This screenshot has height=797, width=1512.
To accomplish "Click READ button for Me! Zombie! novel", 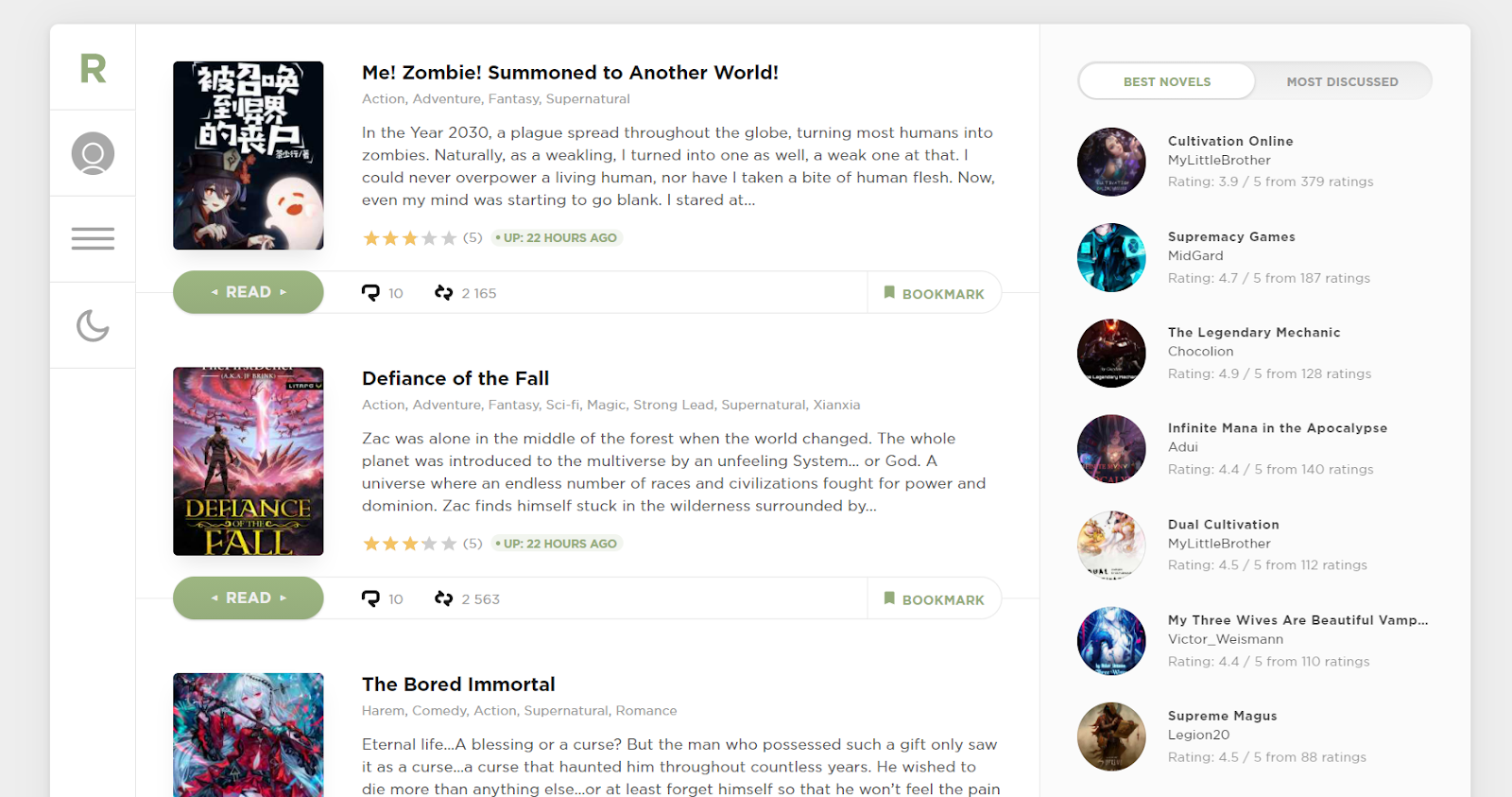I will point(249,292).
